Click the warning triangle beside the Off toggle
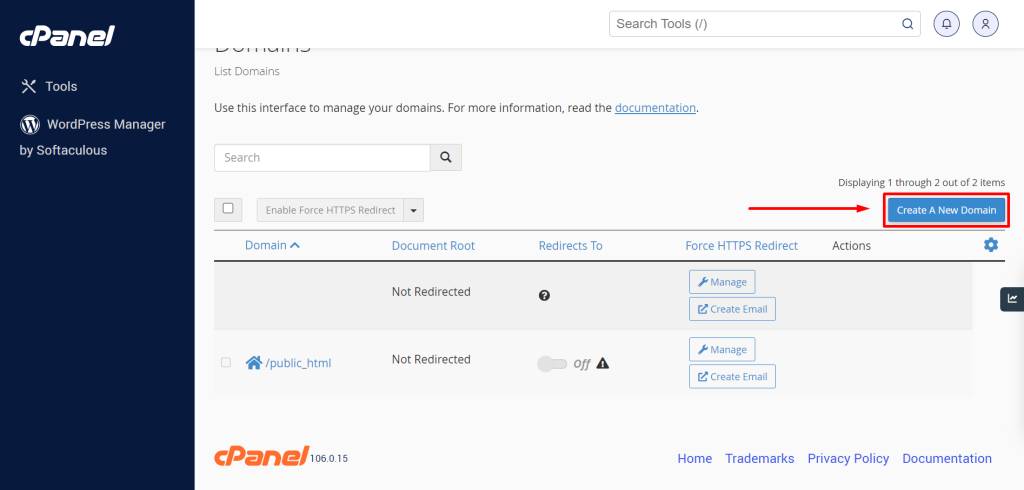 click(603, 363)
